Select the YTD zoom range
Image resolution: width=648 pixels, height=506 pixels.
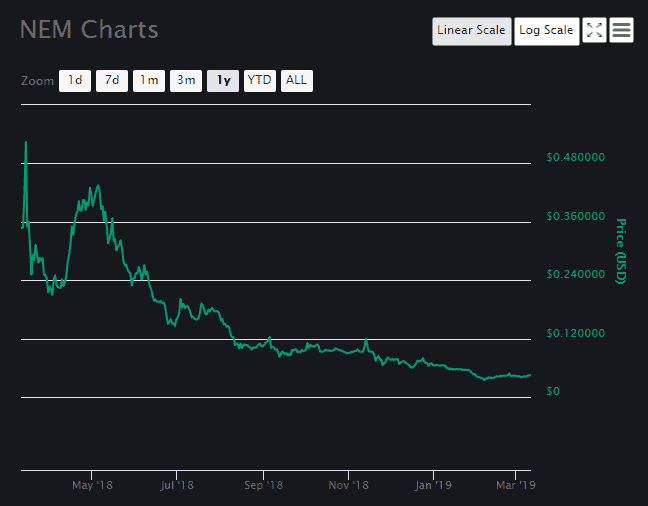[260, 81]
